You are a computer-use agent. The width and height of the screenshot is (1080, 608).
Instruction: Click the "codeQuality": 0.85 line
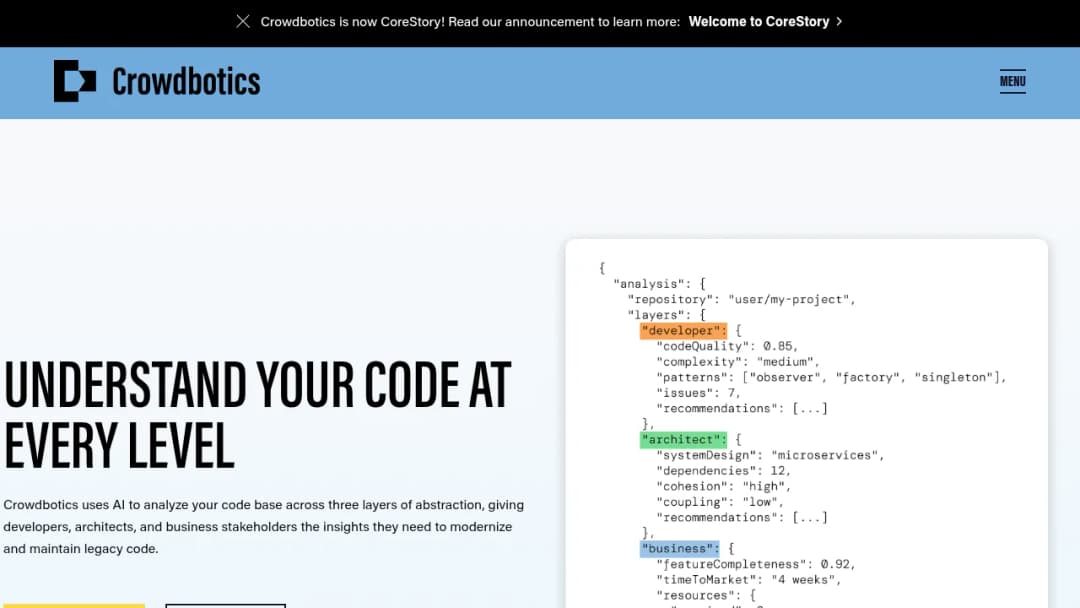click(727, 346)
